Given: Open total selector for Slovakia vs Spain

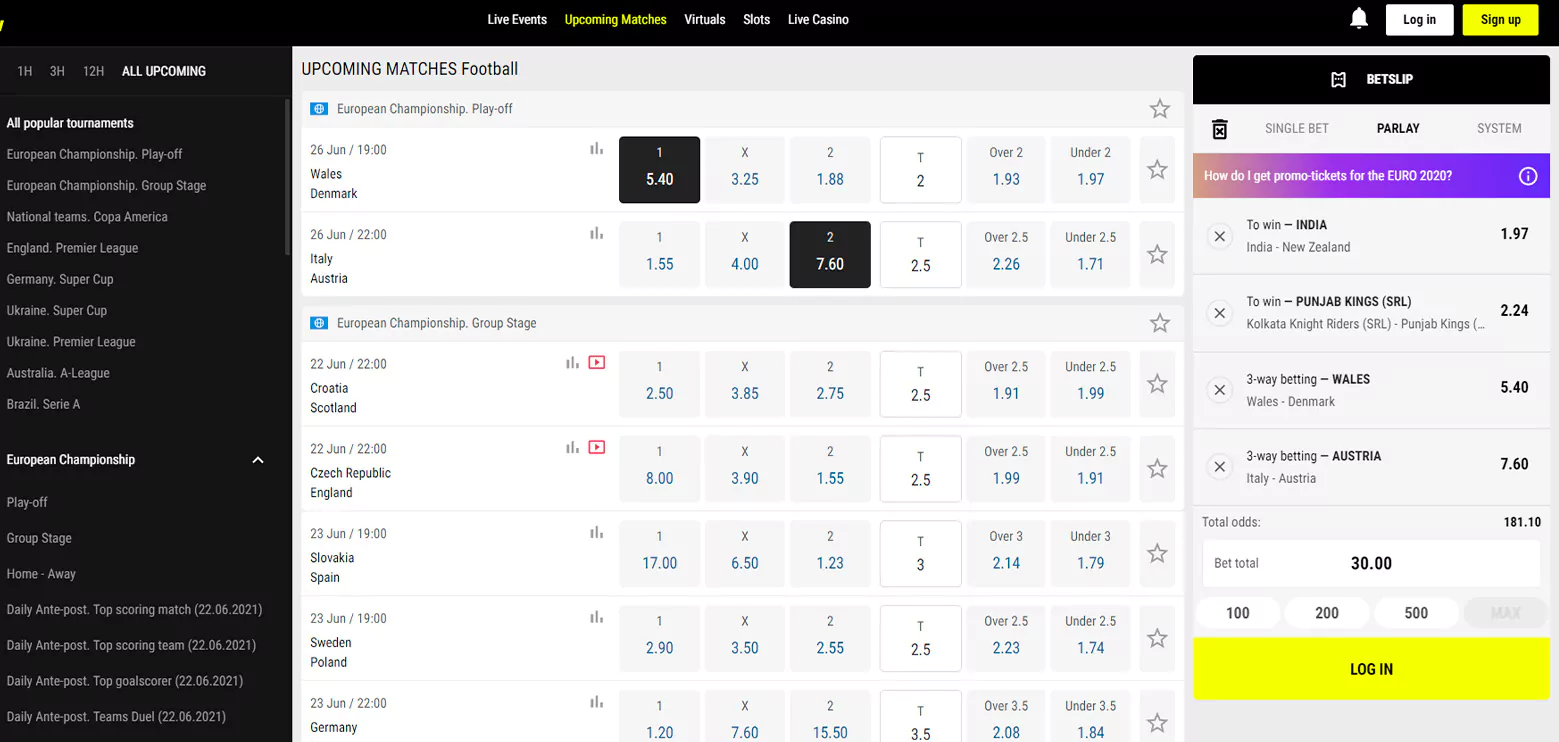Looking at the screenshot, I should pos(920,554).
